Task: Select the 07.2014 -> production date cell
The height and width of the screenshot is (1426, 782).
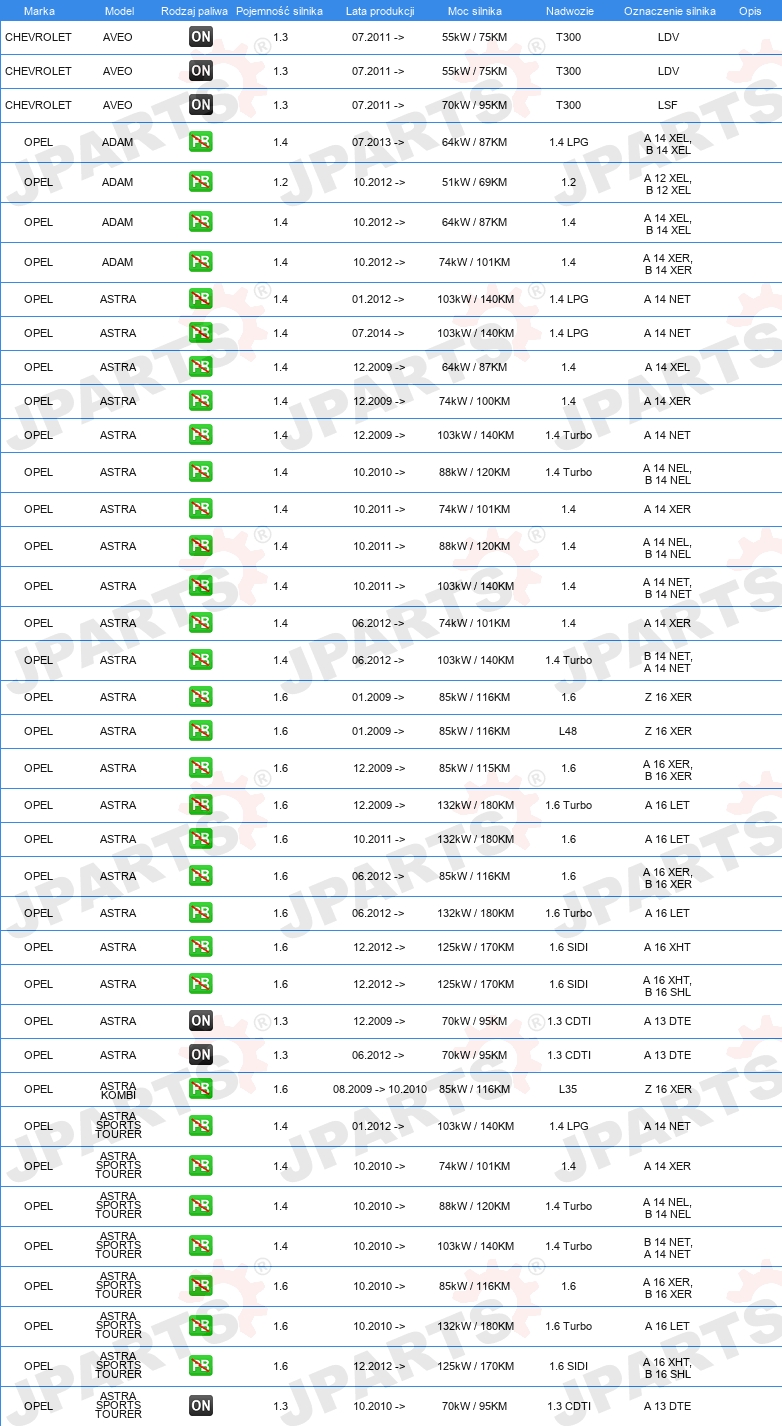Action: pos(379,333)
